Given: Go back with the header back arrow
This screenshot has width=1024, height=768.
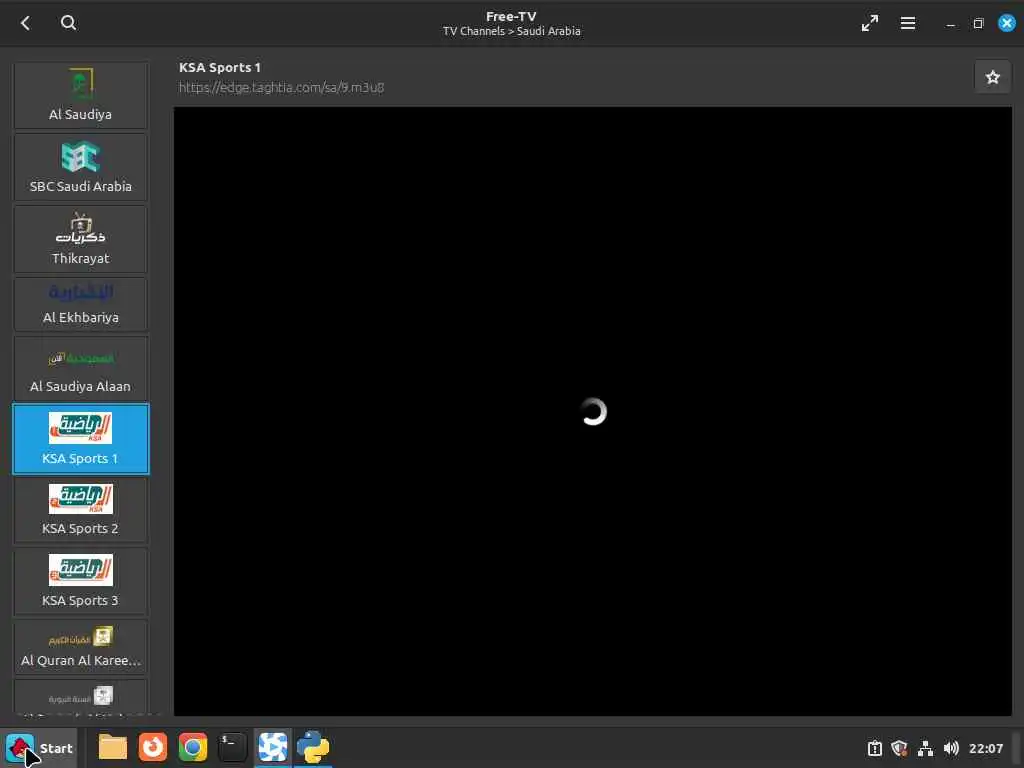Looking at the screenshot, I should click(x=25, y=24).
